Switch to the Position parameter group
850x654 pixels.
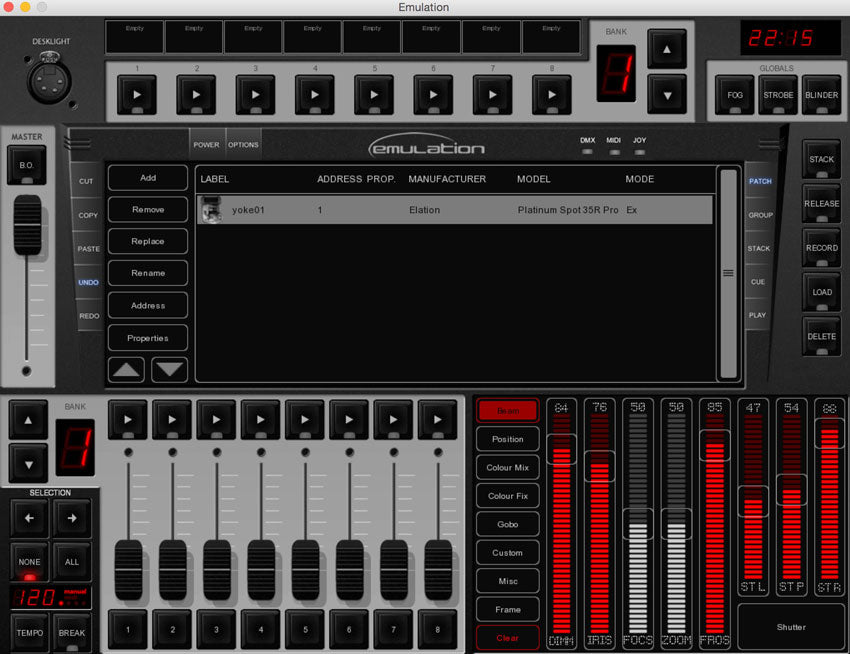507,439
